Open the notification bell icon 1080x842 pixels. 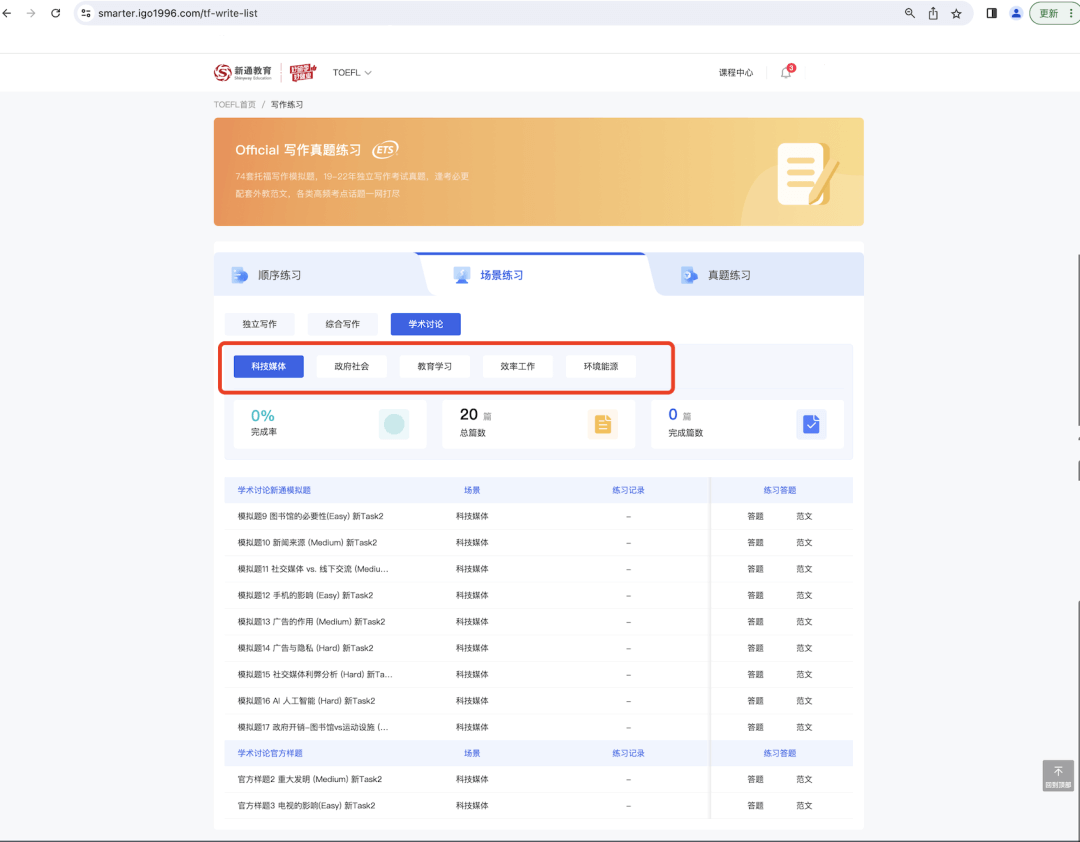click(786, 72)
